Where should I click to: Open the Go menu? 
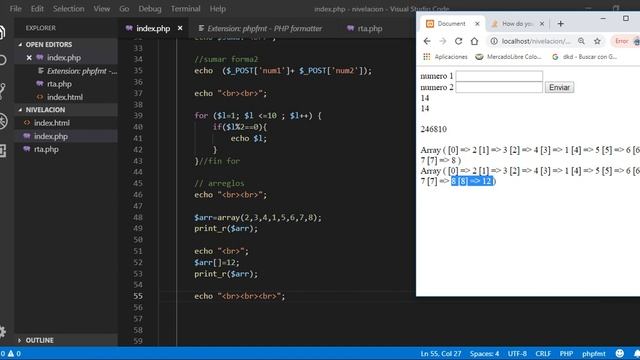[x=124, y=9]
